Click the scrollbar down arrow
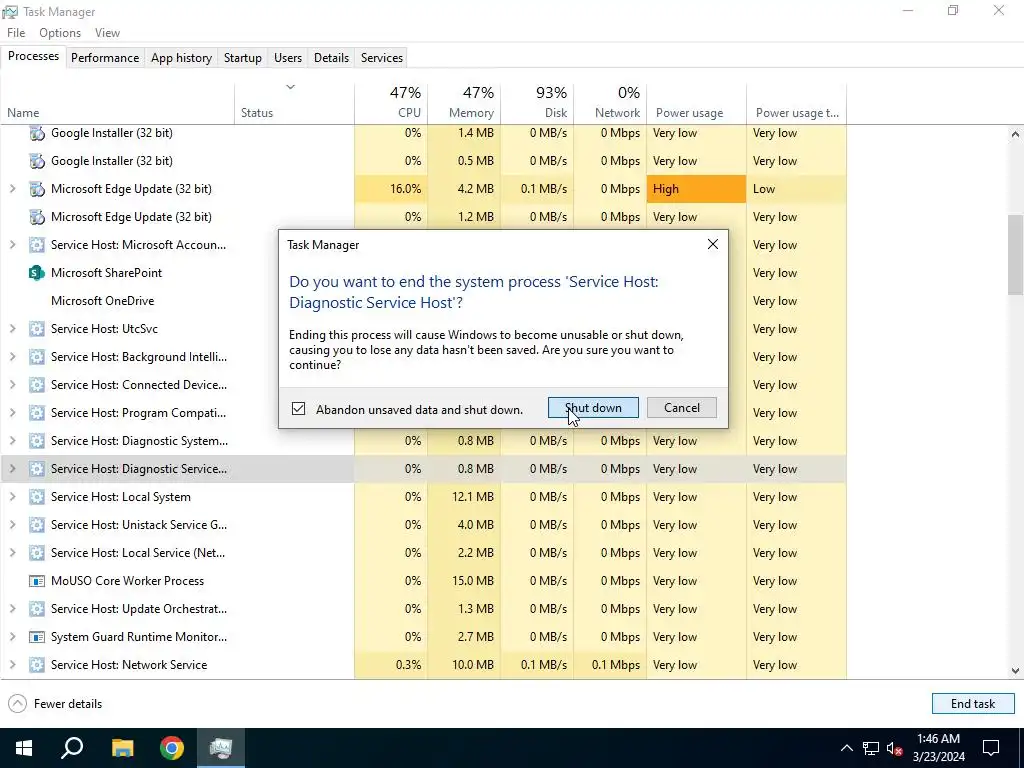This screenshot has height=768, width=1024. pyautogui.click(x=1015, y=671)
